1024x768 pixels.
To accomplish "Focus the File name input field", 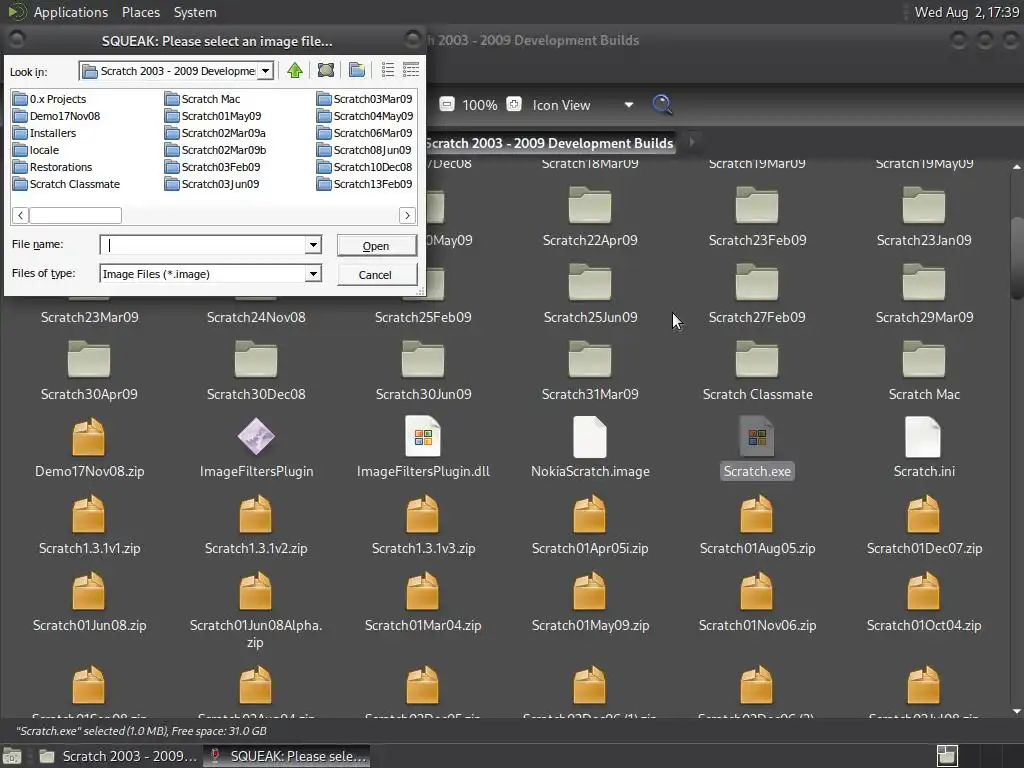I will tap(203, 244).
